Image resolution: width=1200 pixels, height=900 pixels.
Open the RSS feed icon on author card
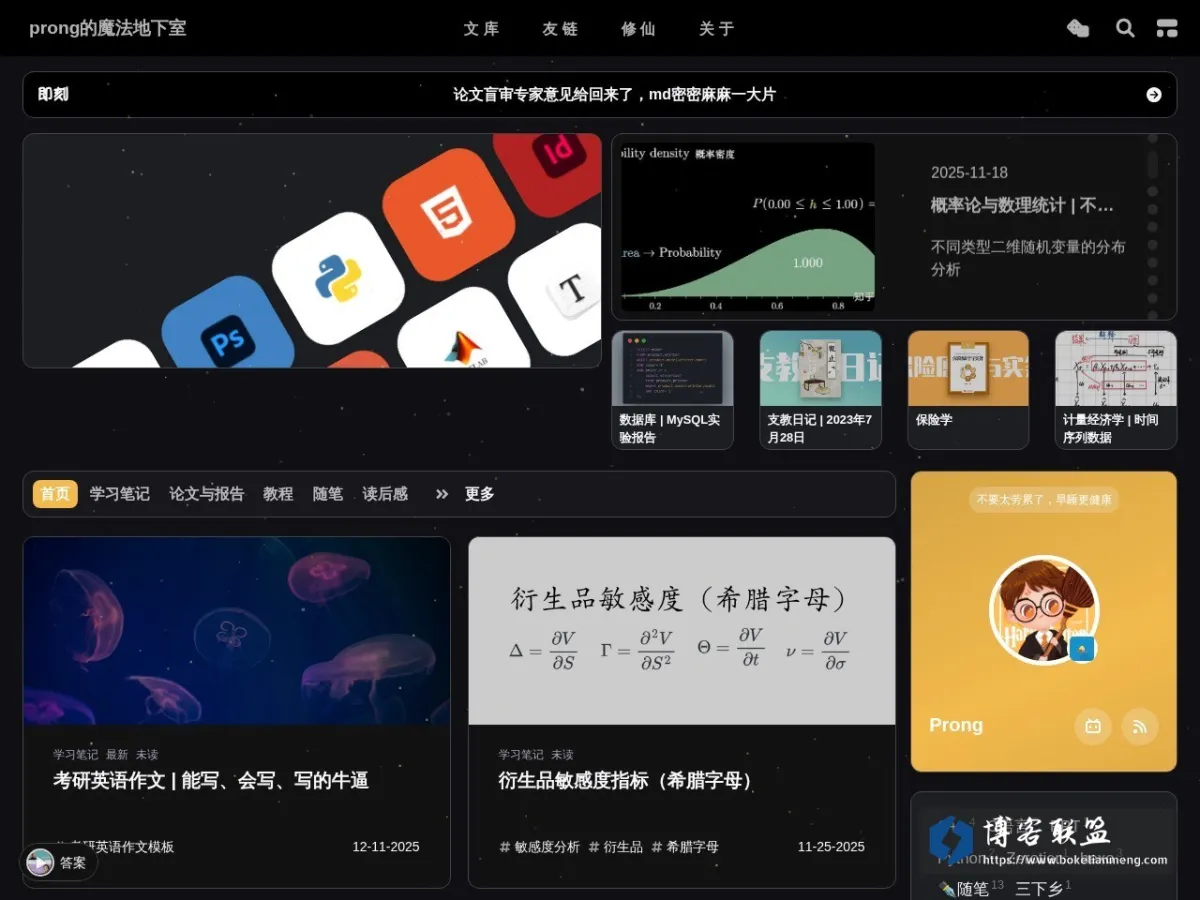(1140, 726)
